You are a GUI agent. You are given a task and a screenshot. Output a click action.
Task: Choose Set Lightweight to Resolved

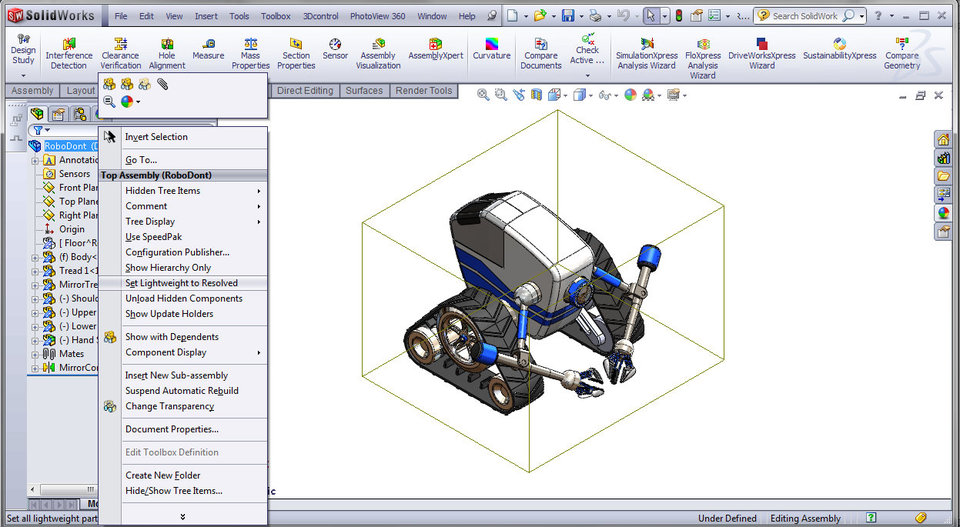click(182, 283)
